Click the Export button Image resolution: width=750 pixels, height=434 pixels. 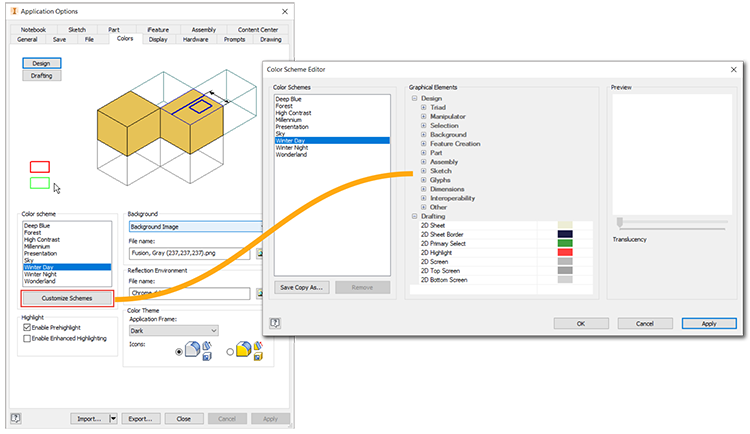point(141,419)
